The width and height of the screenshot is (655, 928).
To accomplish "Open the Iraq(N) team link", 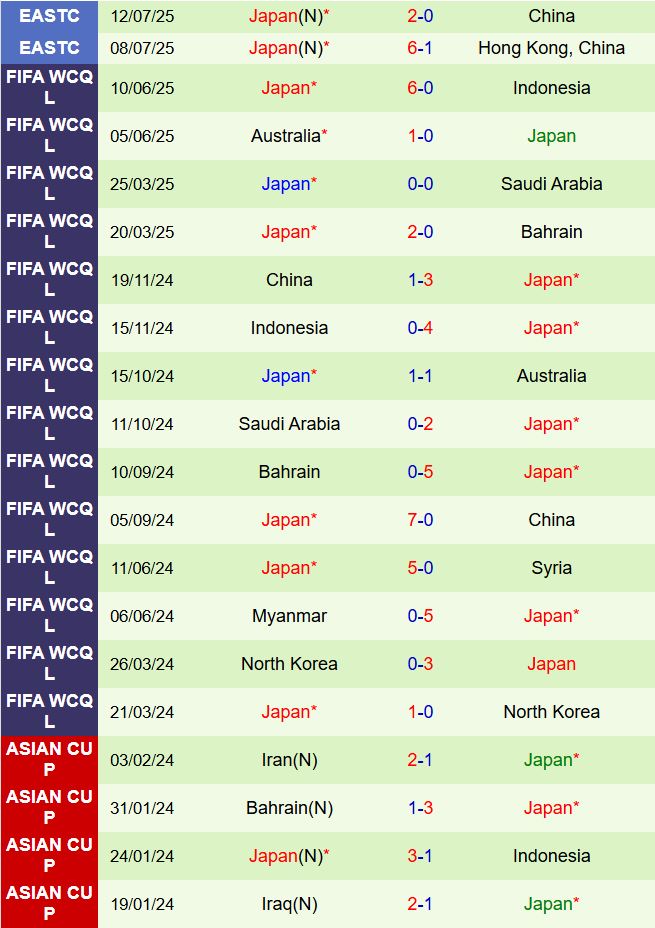I will tap(289, 904).
